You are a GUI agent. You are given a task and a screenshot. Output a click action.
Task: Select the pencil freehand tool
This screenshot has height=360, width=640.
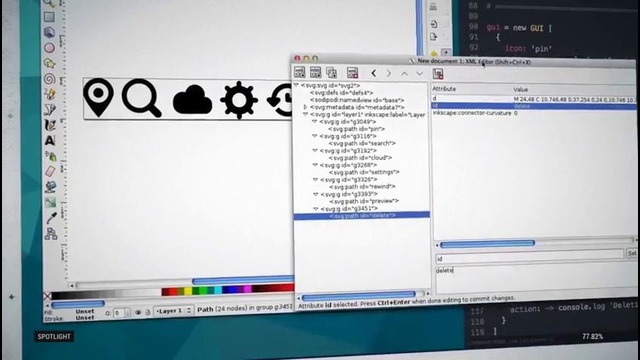50,94
